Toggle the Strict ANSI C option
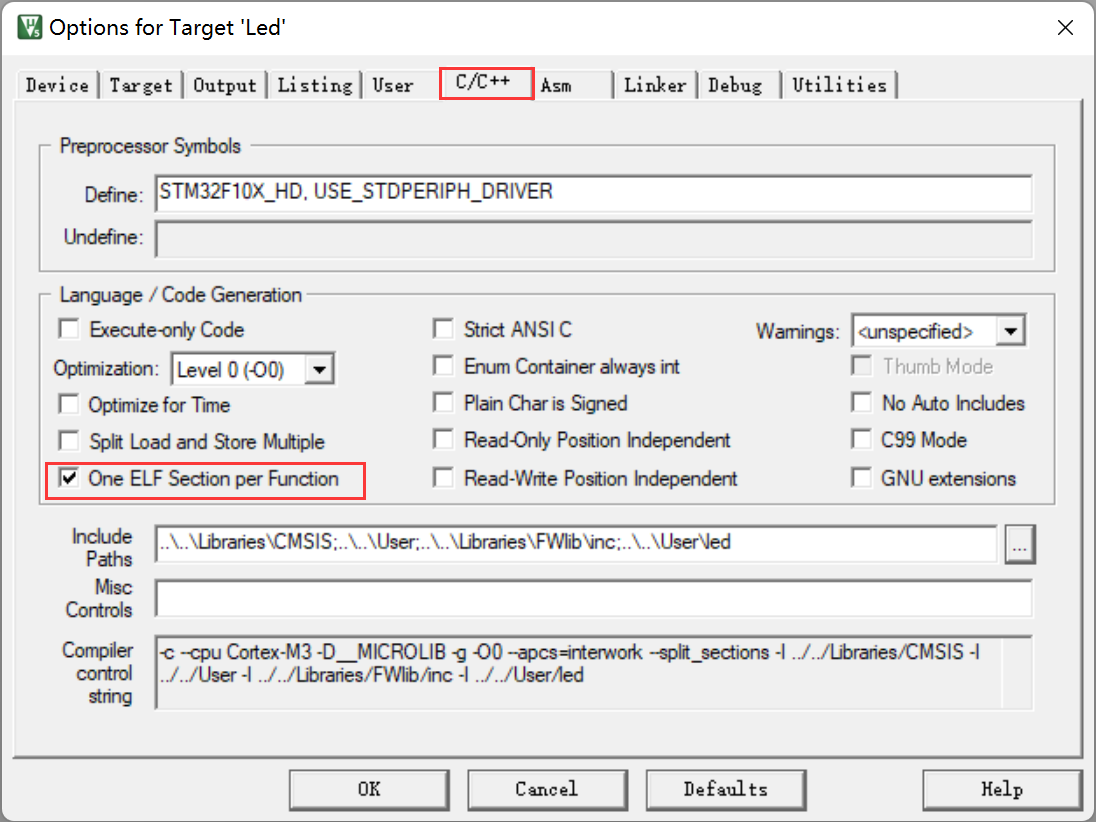This screenshot has width=1096, height=822. [443, 330]
